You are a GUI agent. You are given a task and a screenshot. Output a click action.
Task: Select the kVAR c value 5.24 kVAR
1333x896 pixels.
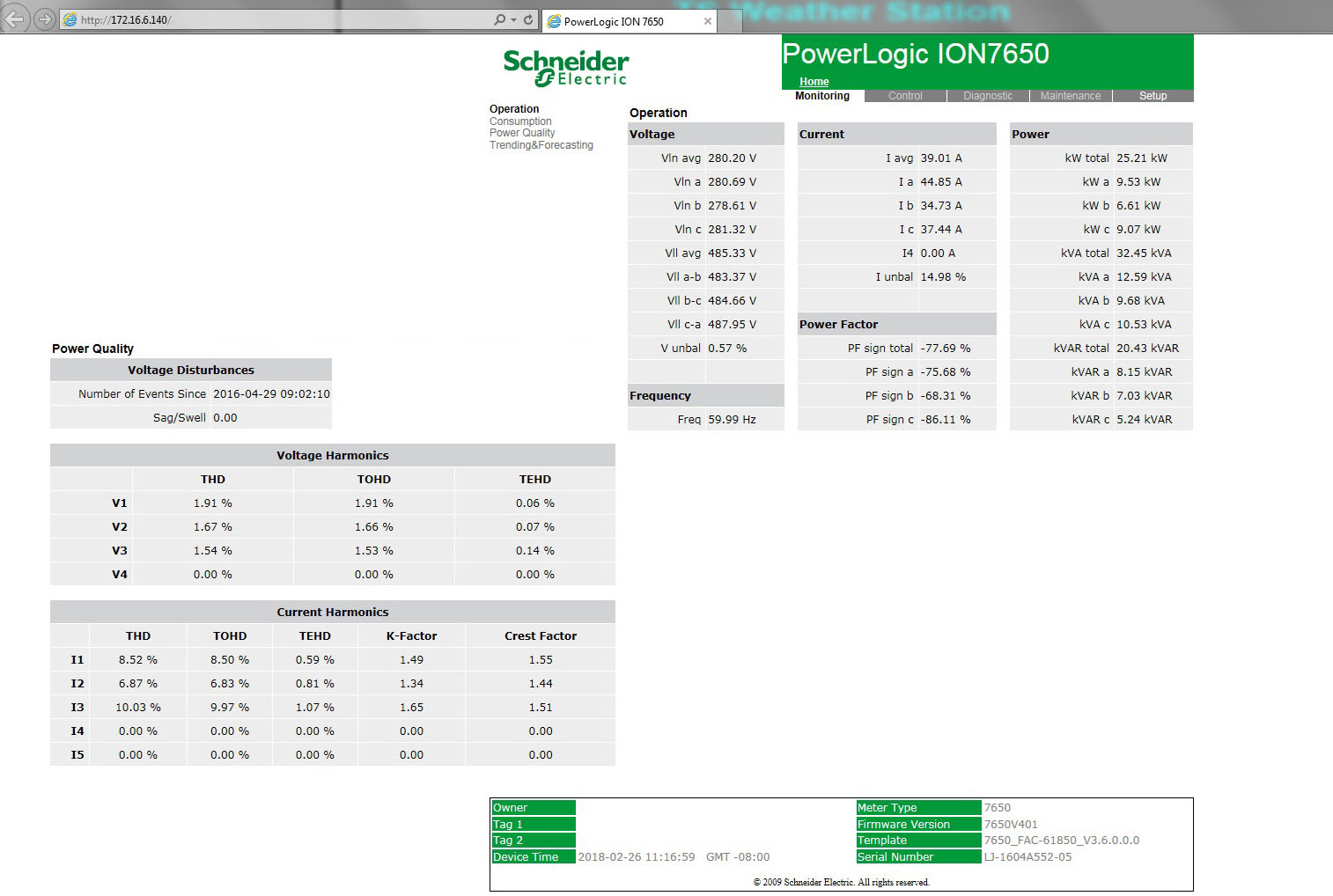[x=1144, y=420]
